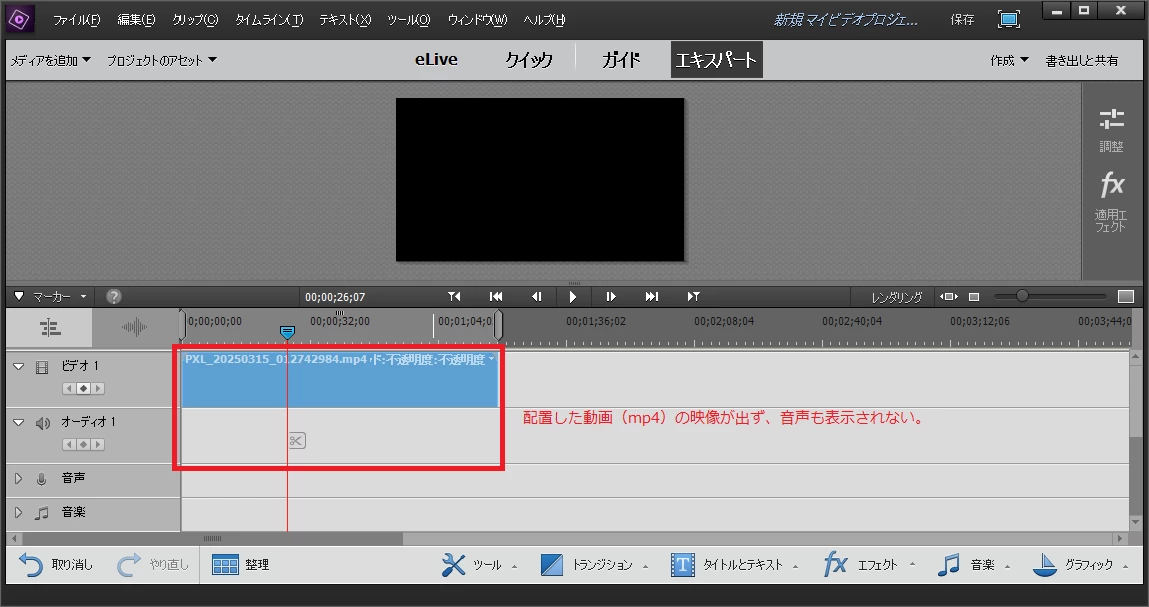Step back one frame
The height and width of the screenshot is (607, 1149).
[536, 296]
